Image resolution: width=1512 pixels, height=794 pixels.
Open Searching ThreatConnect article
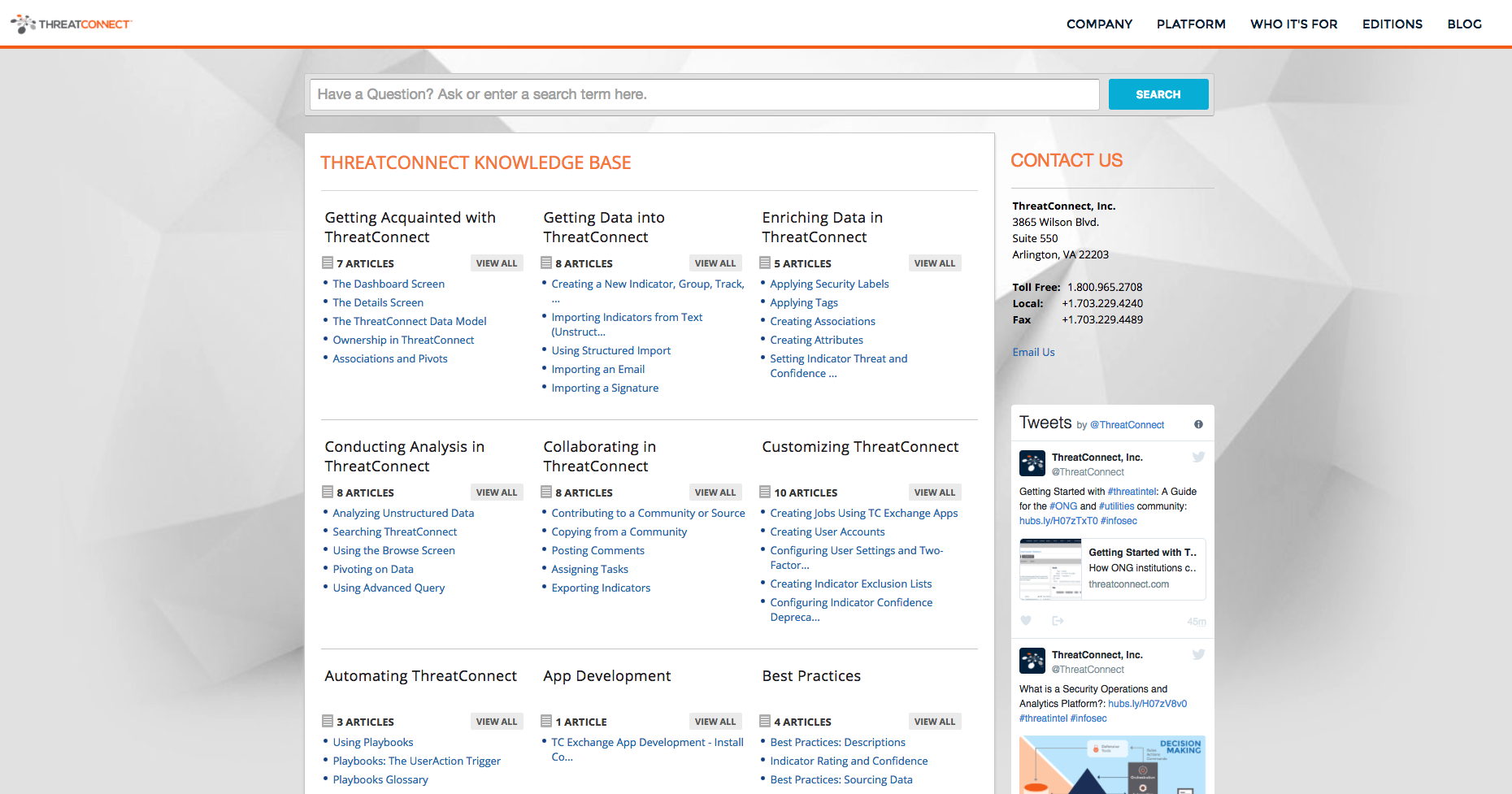coord(395,532)
